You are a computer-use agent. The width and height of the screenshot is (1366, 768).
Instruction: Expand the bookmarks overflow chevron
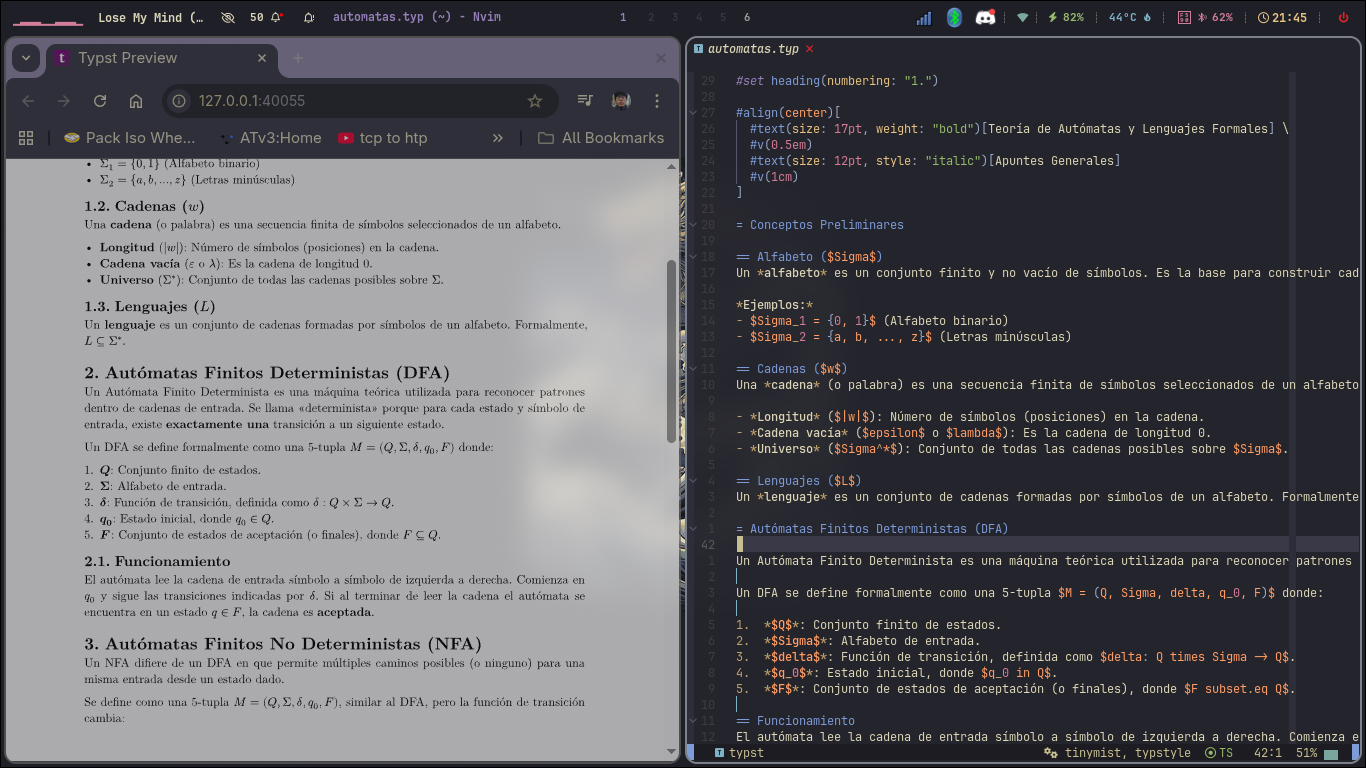(x=498, y=138)
